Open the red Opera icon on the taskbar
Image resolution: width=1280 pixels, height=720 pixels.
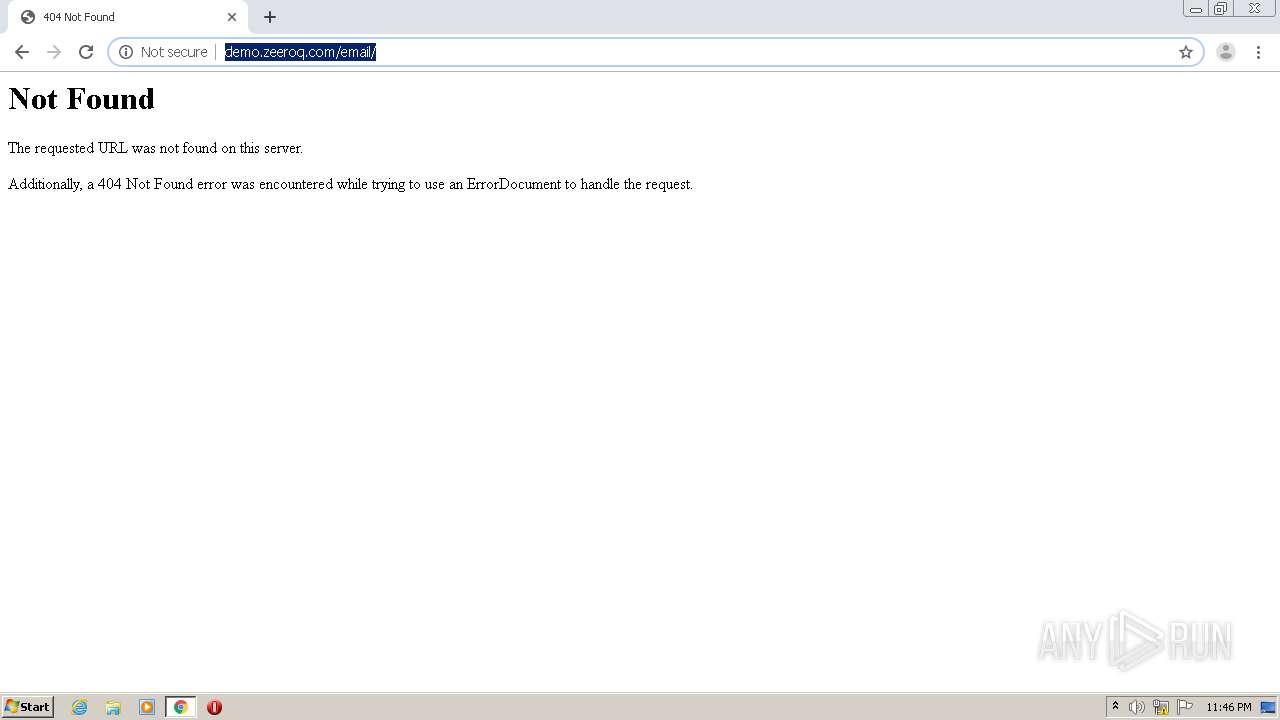pos(214,707)
